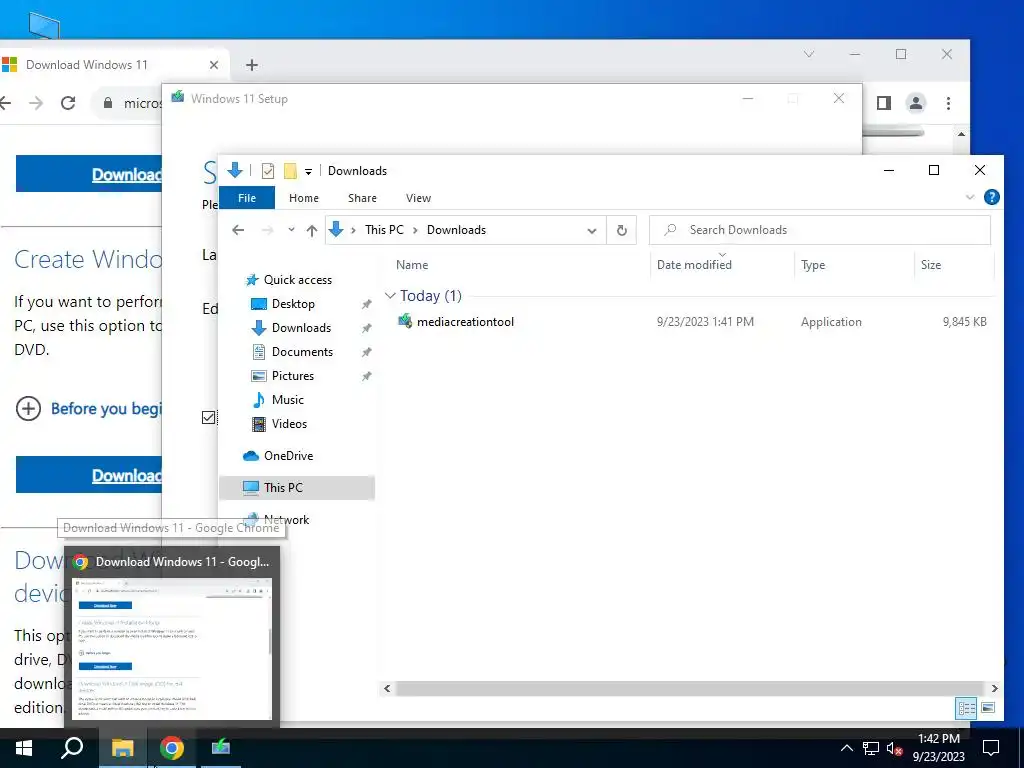Click lower Download button on Microsoft page
Screen dimensions: 1024x768
(89, 475)
